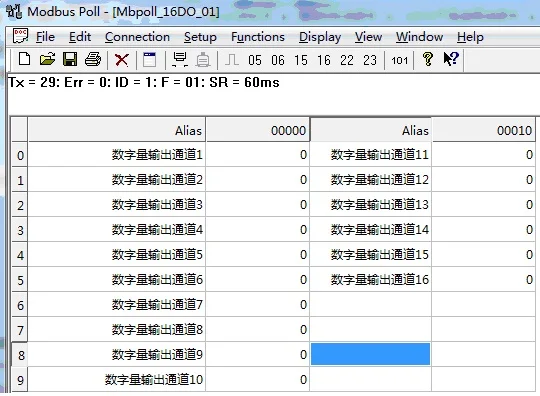Click the New document icon
Image resolution: width=540 pixels, height=396 pixels.
click(x=24, y=59)
